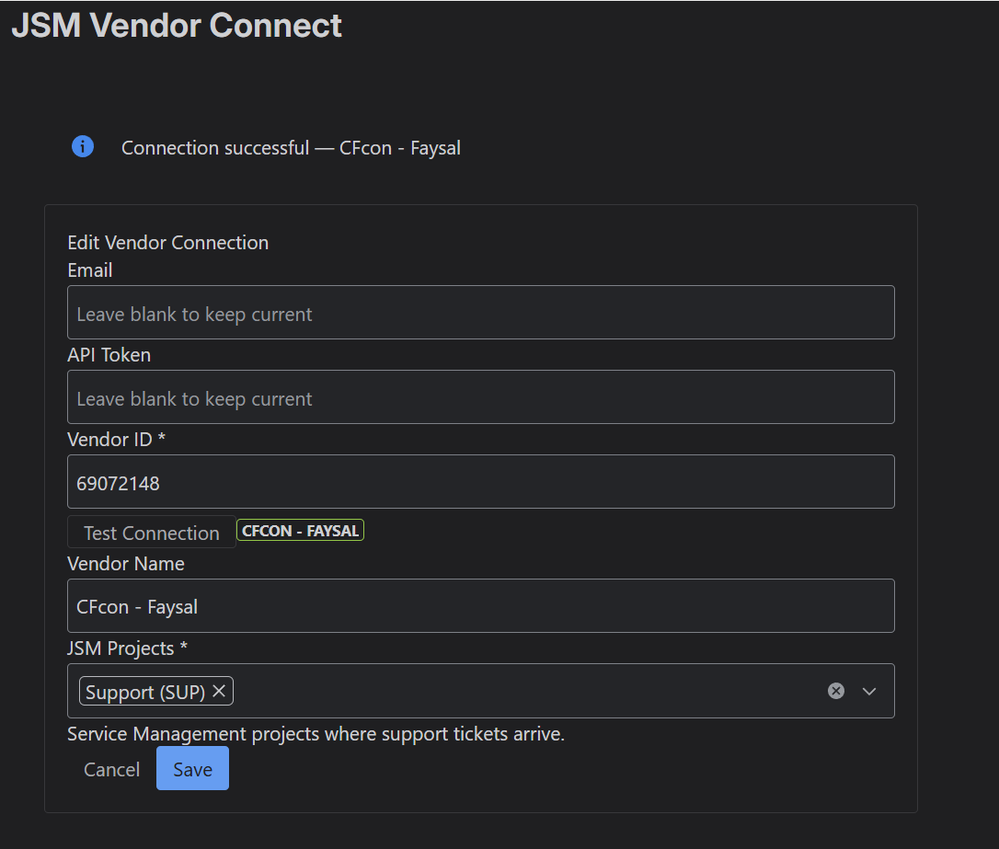Click the Vendor ID field containing 69072148

[x=481, y=482]
